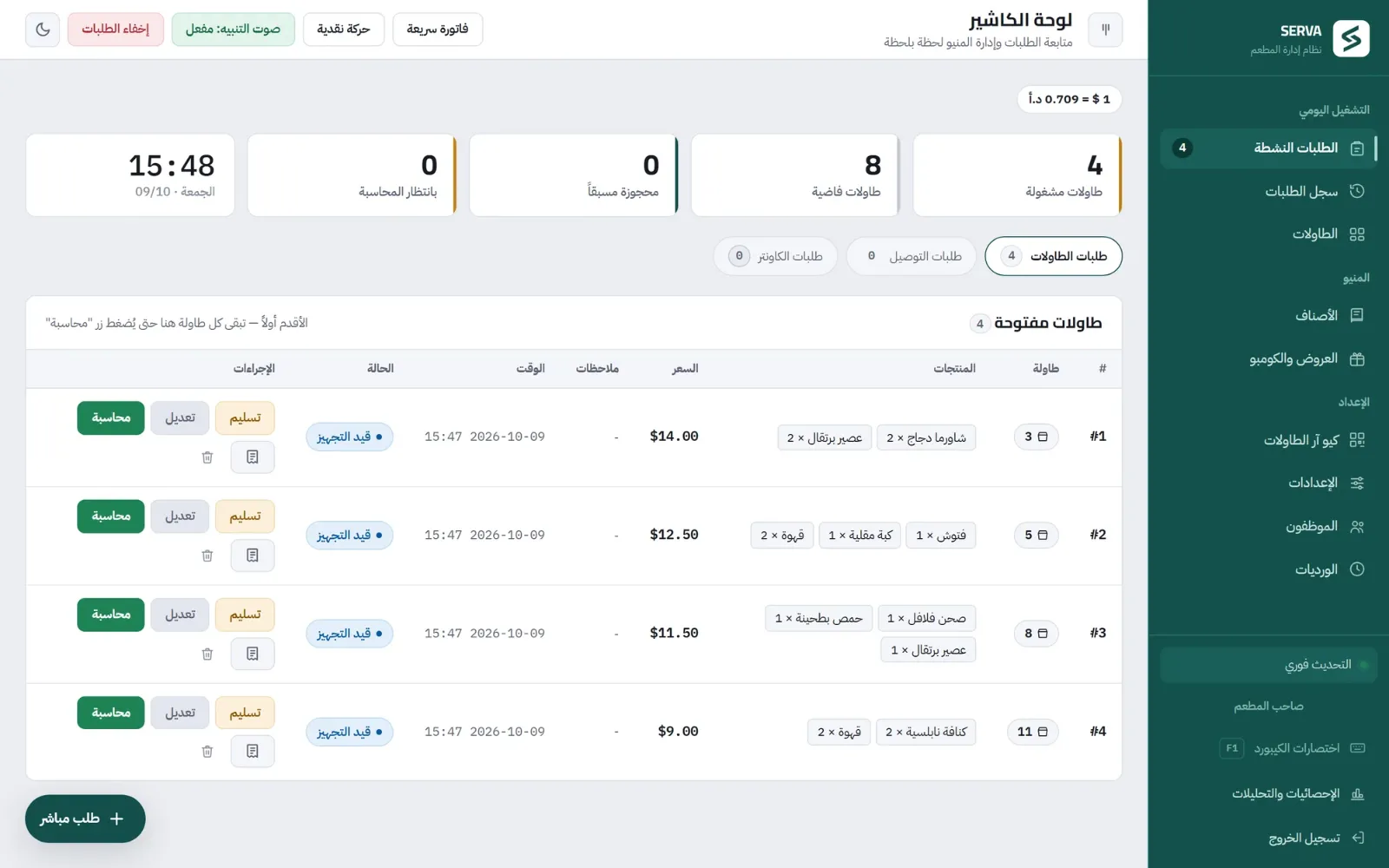Switch to طلبات الطاولات tab
1389x868 pixels.
coord(1054,256)
